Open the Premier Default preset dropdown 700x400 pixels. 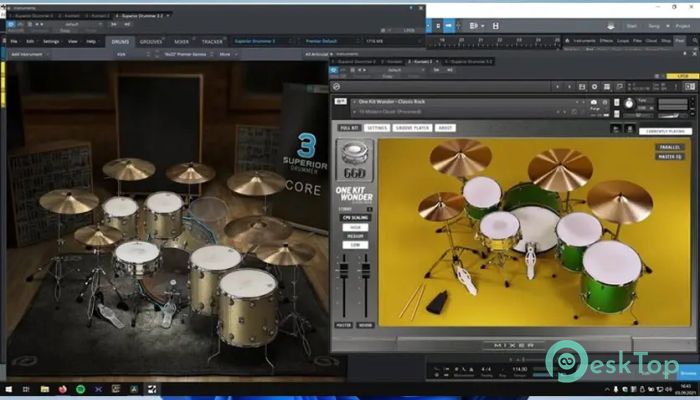pyautogui.click(x=329, y=41)
